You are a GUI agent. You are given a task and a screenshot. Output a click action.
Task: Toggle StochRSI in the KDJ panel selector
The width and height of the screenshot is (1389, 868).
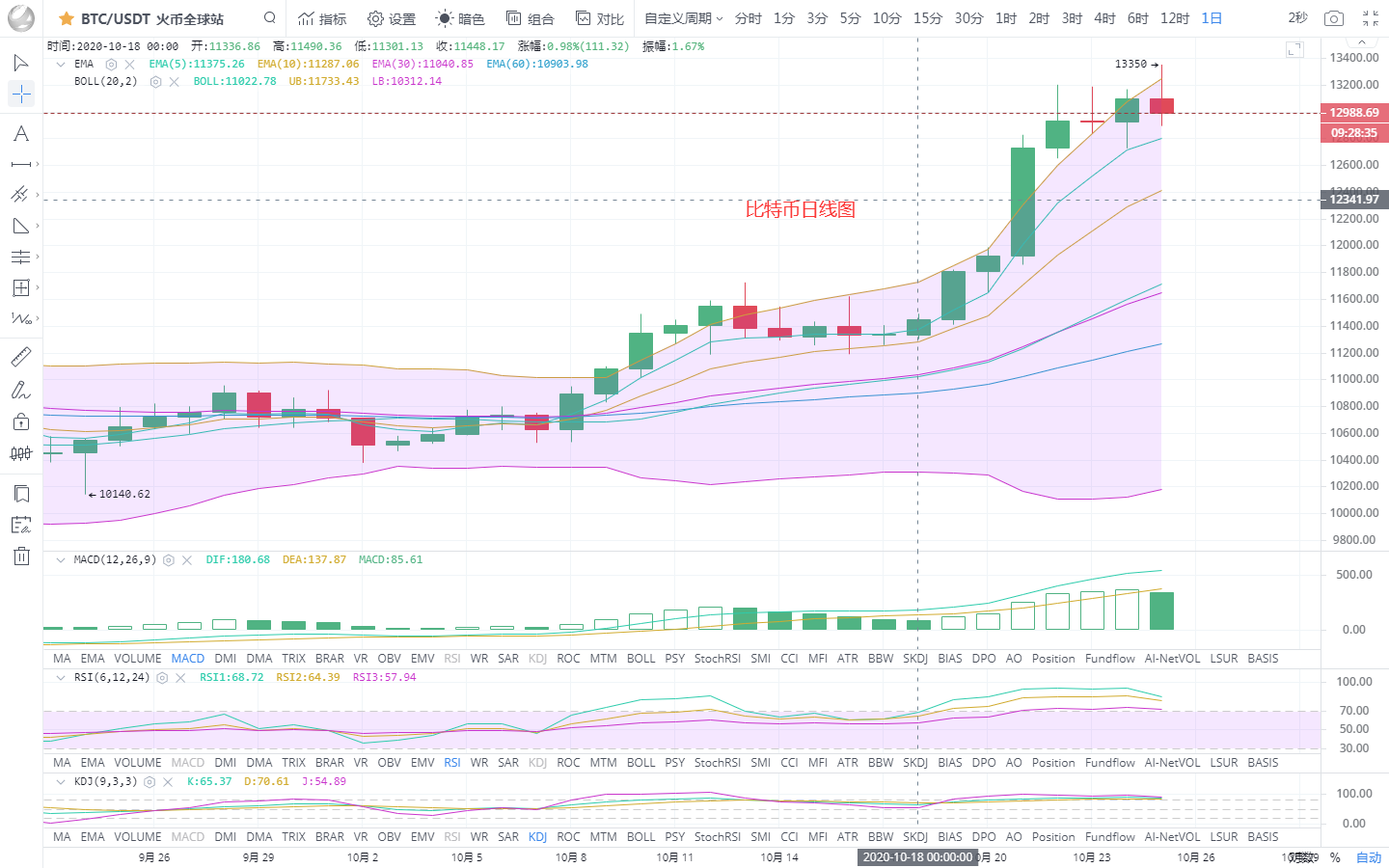(x=718, y=837)
